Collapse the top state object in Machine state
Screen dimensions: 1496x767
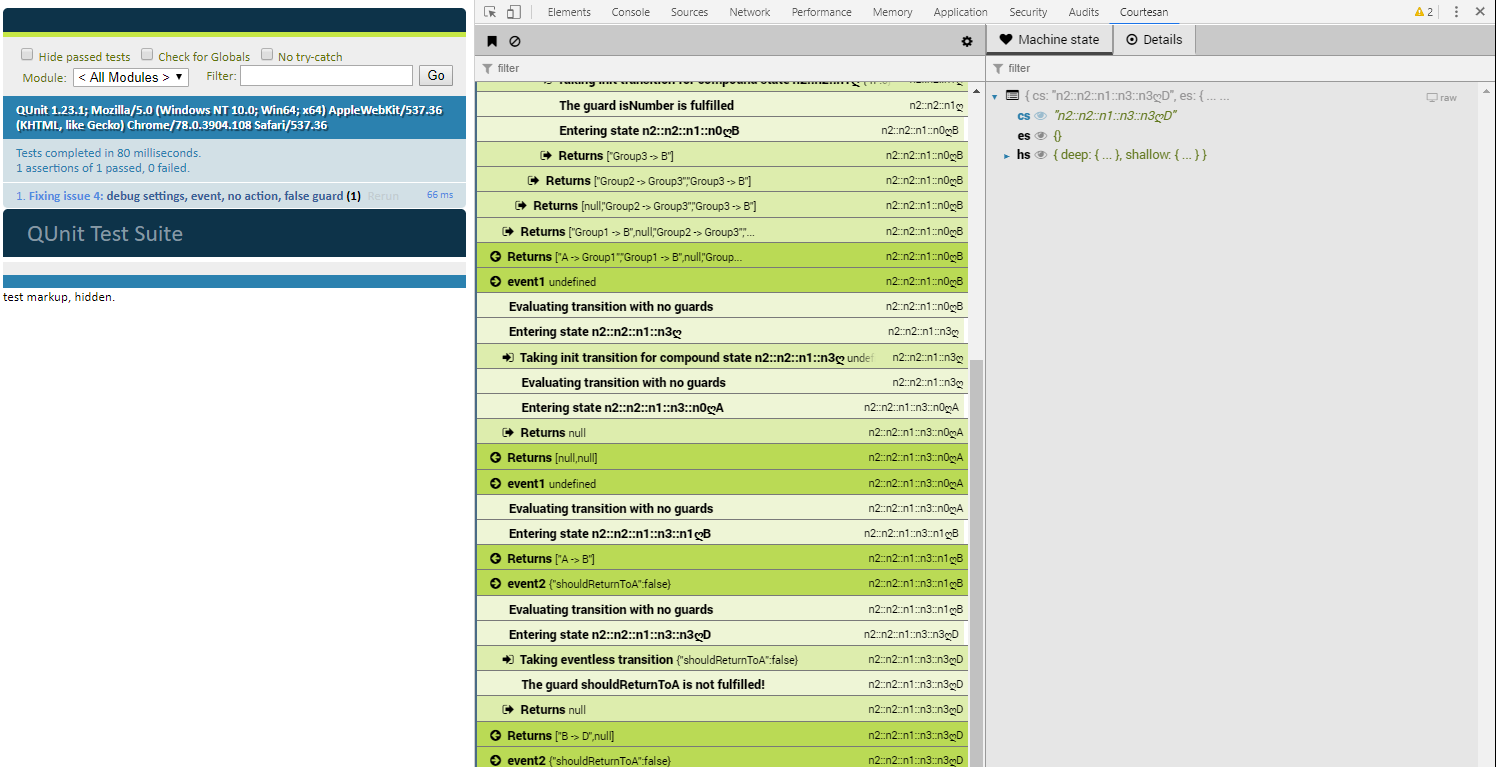pos(995,97)
